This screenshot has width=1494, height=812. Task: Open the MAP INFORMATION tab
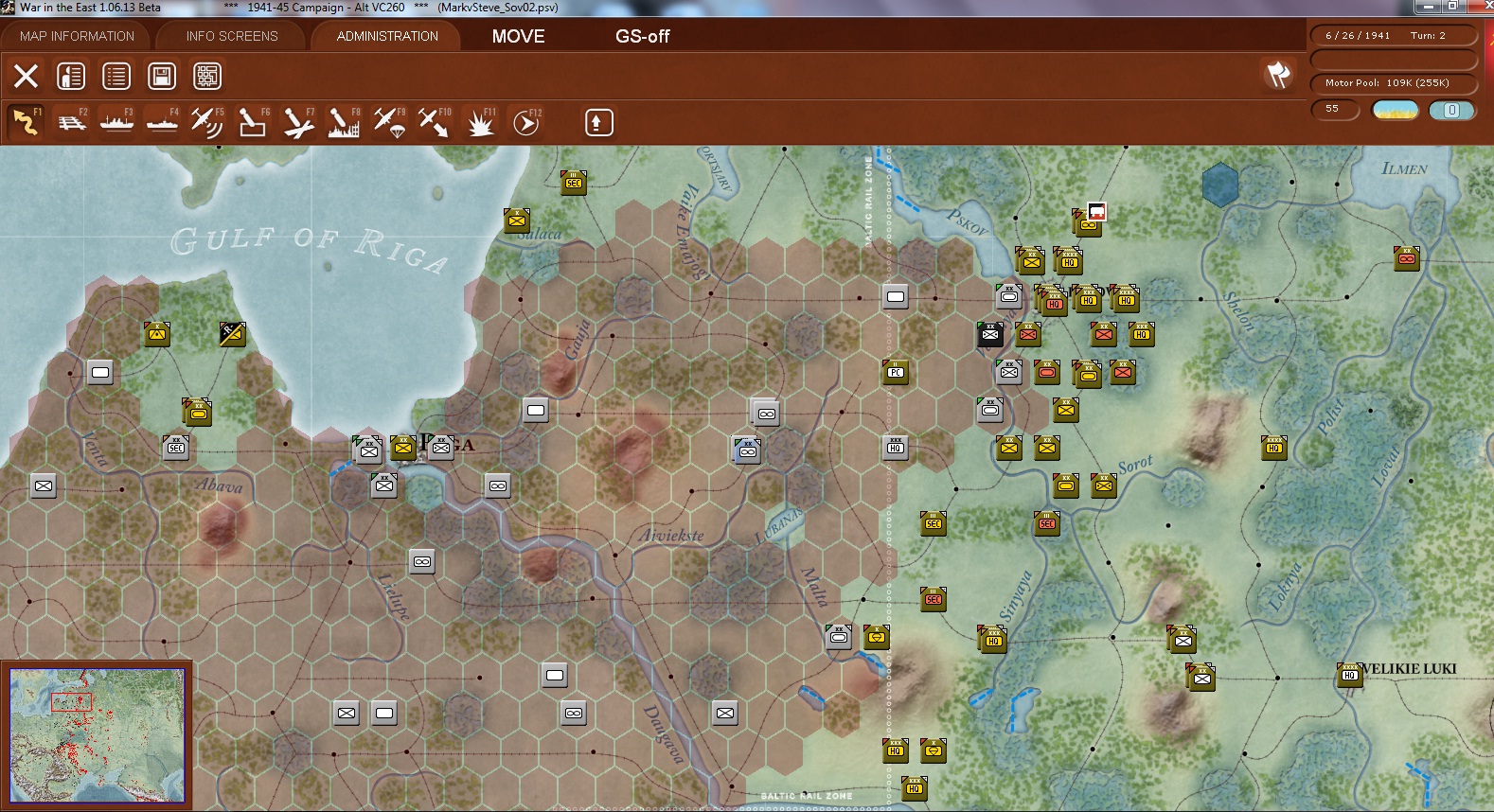point(78,36)
